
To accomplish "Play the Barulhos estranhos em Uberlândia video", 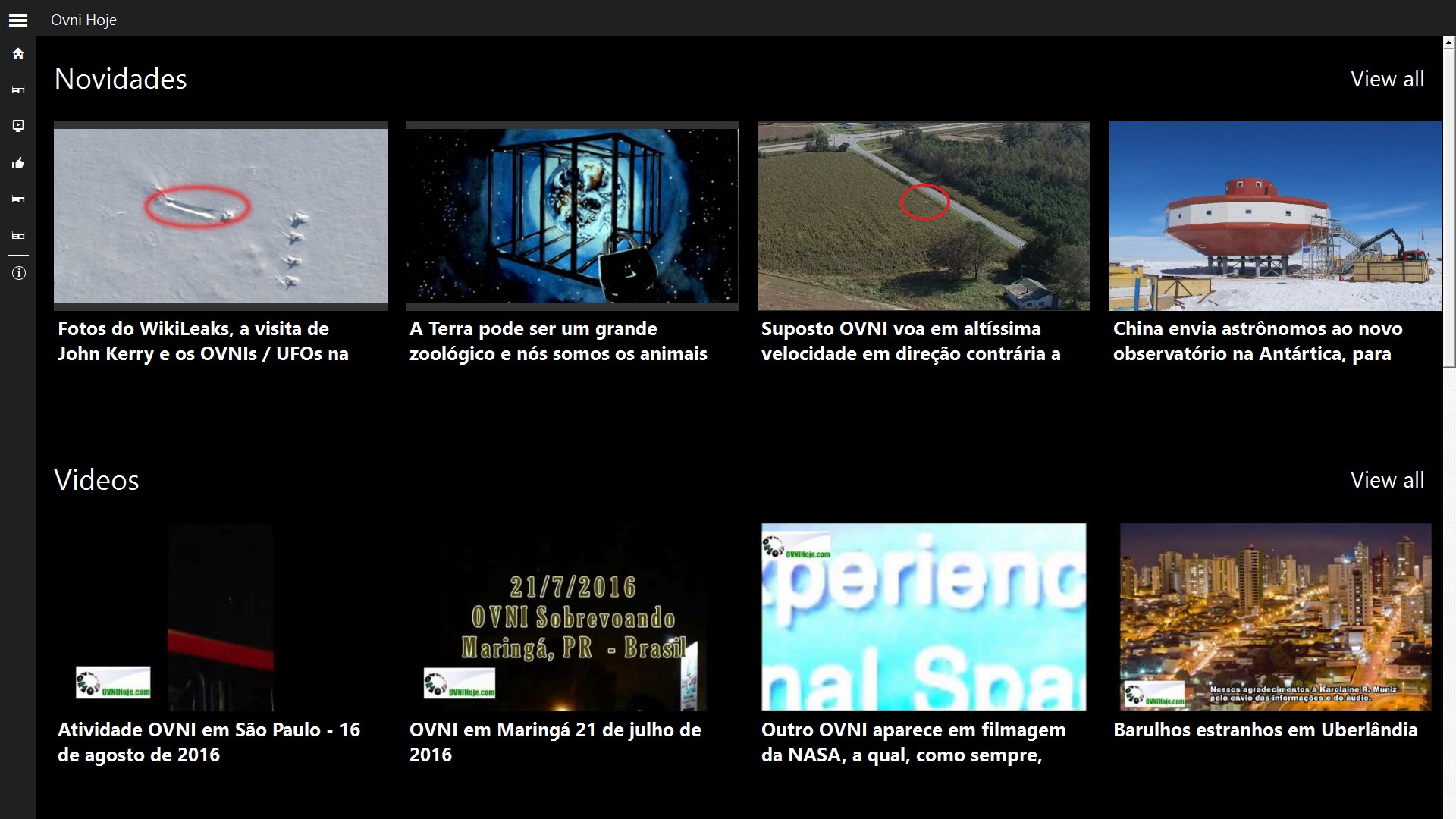I will tap(1275, 617).
